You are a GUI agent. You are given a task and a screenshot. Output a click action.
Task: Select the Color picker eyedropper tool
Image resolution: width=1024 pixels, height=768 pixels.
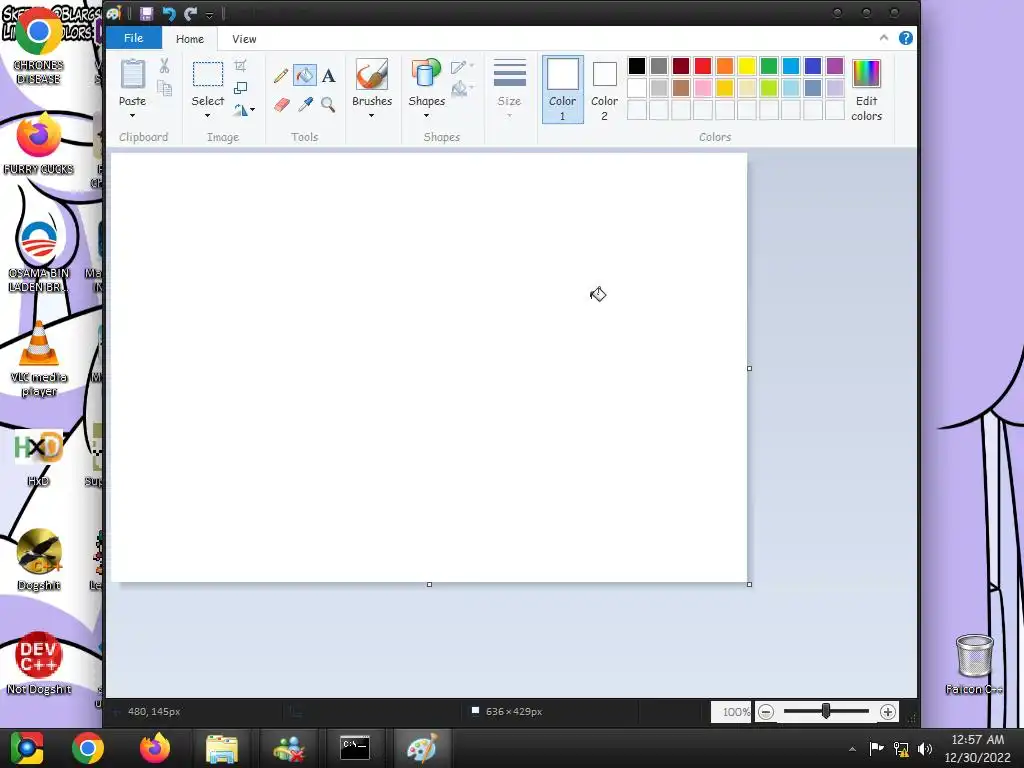click(x=305, y=104)
